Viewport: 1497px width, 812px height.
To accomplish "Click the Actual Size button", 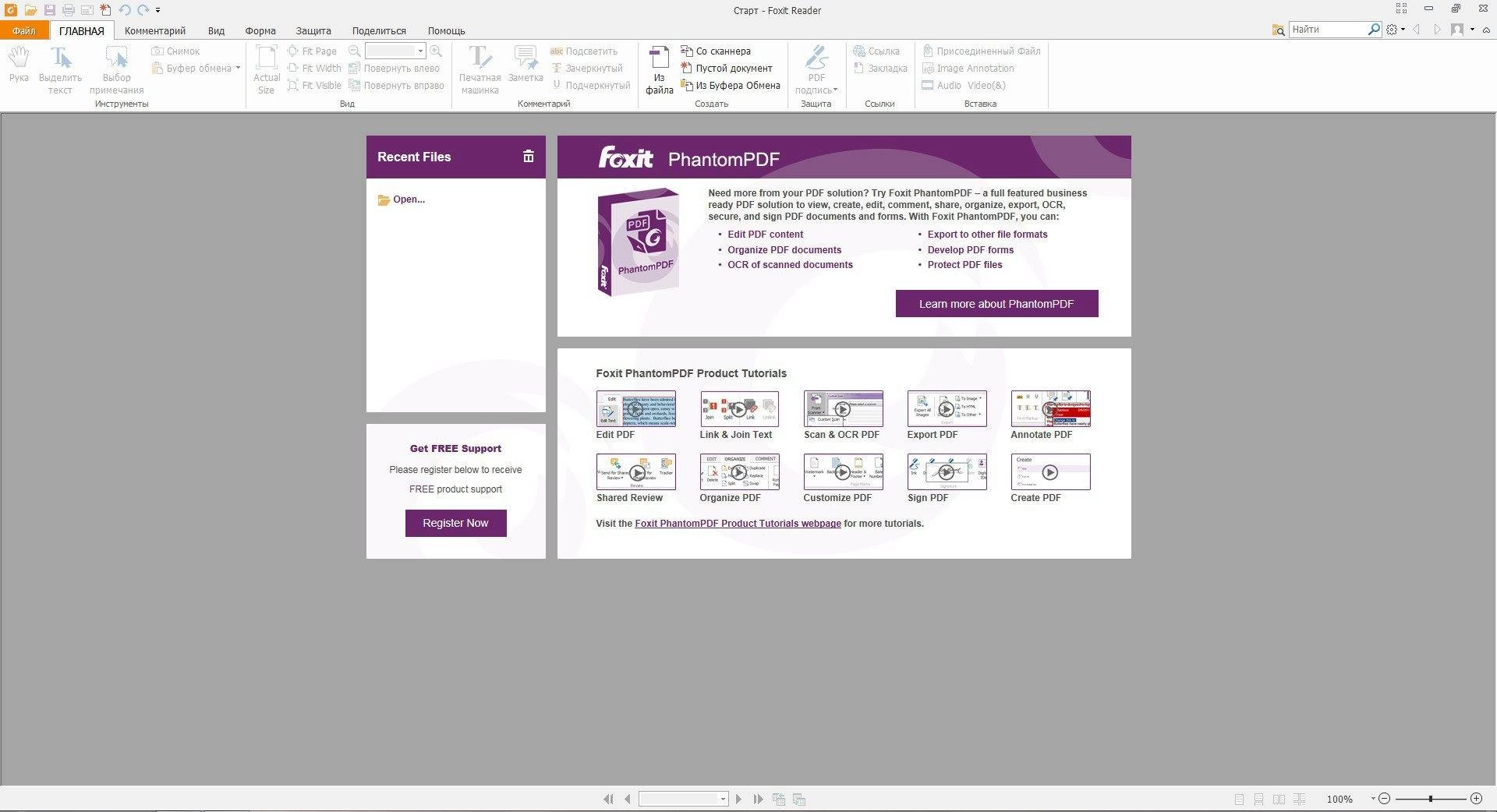I will pyautogui.click(x=267, y=70).
